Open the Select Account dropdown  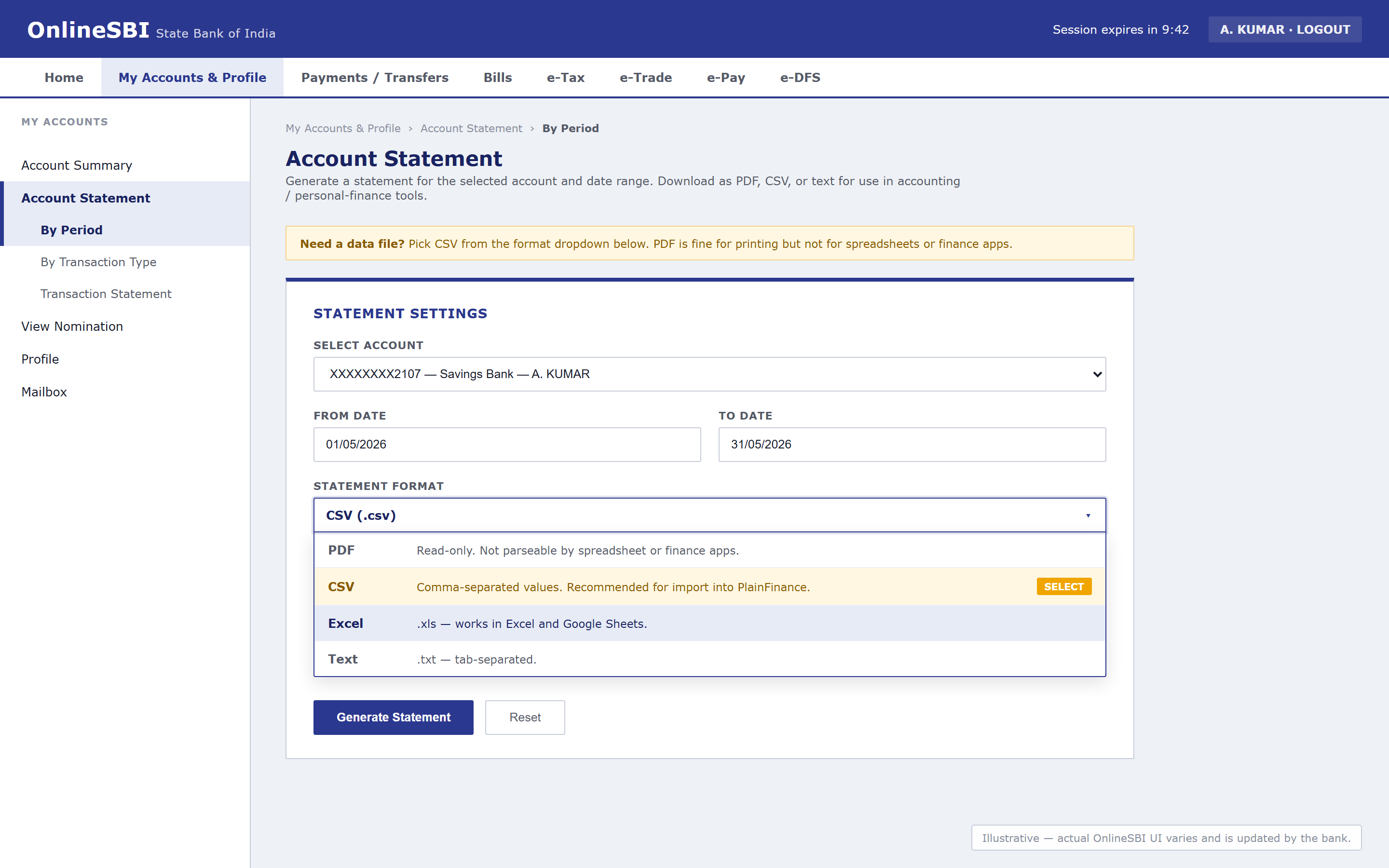[x=709, y=374]
